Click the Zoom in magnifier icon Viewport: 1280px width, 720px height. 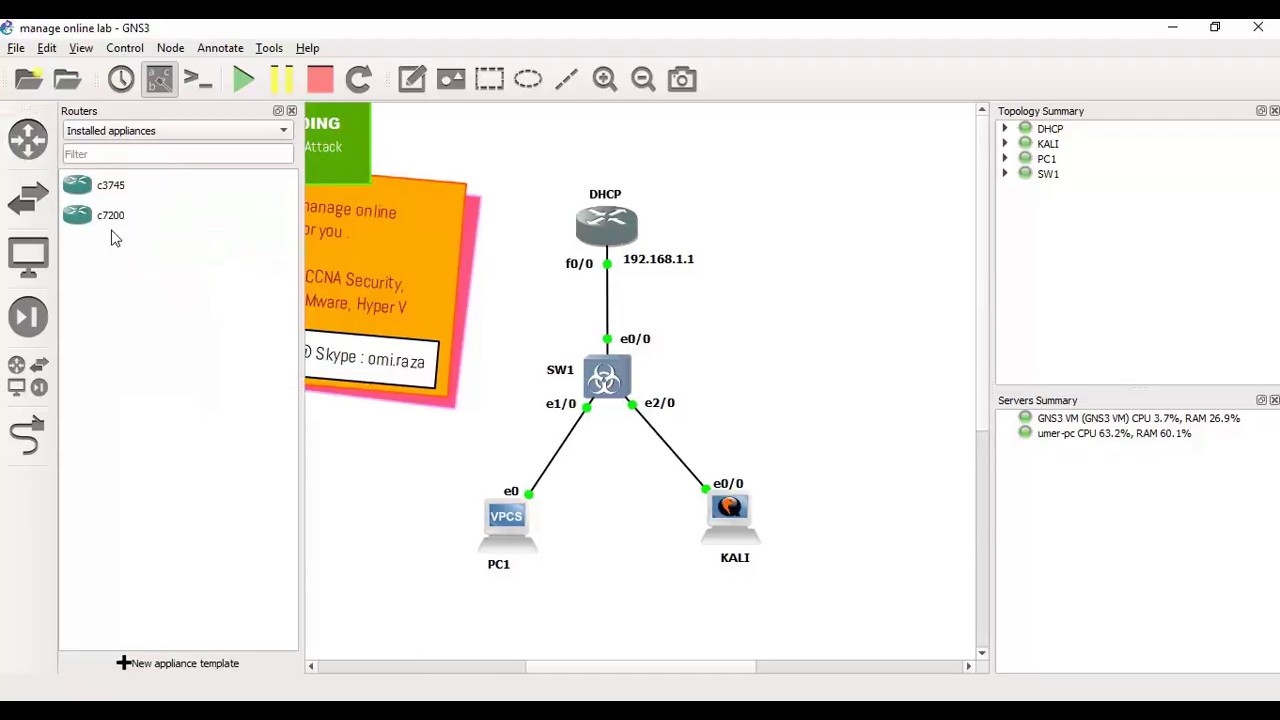[x=605, y=79]
